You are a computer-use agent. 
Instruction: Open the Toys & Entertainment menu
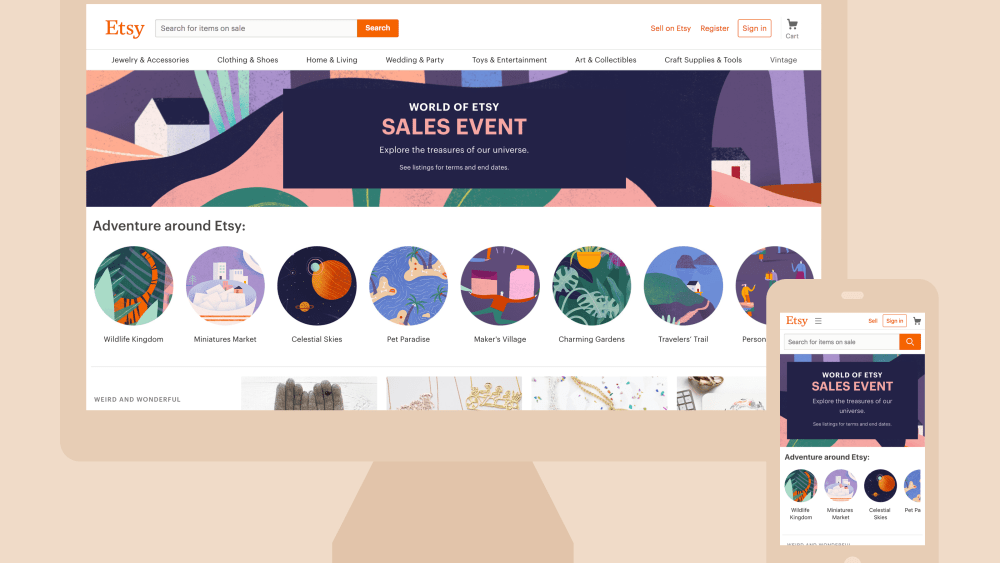(x=509, y=60)
